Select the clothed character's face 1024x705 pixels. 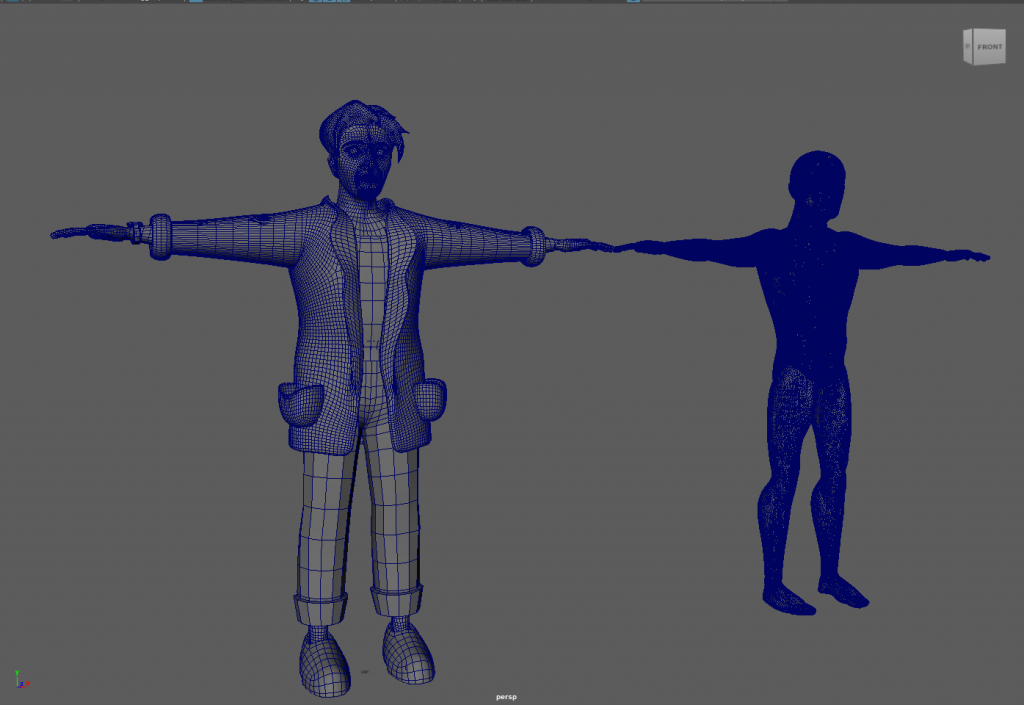tap(366, 164)
